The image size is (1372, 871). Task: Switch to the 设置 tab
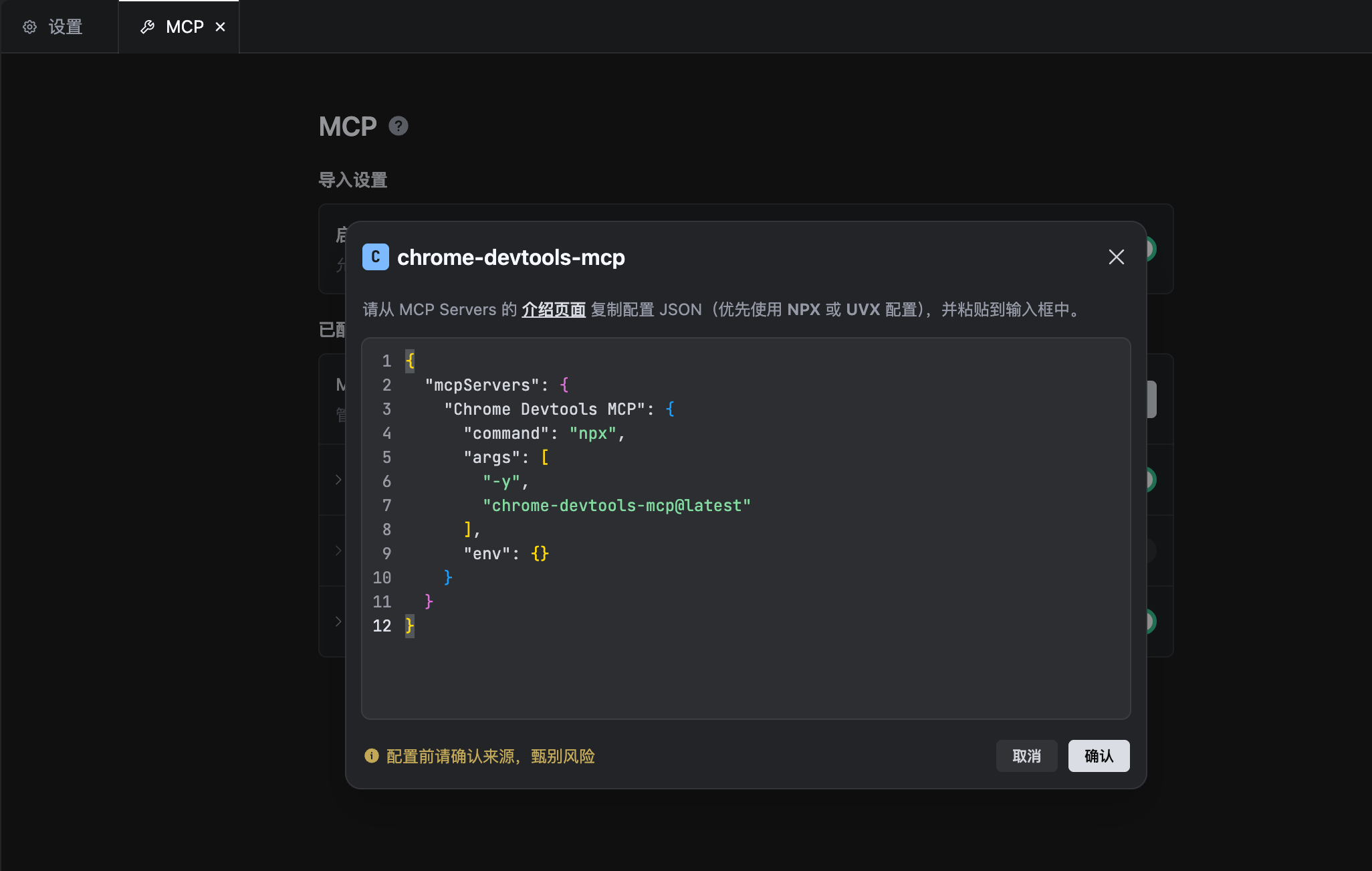[x=65, y=27]
